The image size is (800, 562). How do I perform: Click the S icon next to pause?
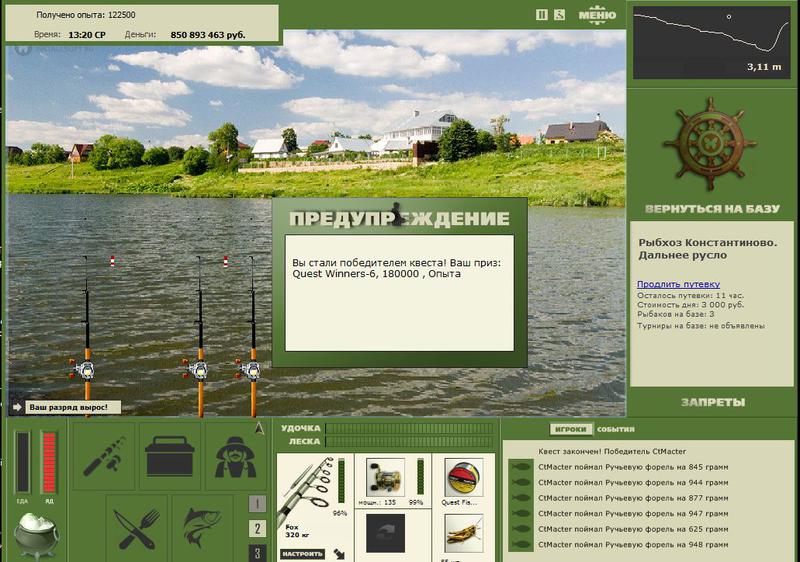559,15
